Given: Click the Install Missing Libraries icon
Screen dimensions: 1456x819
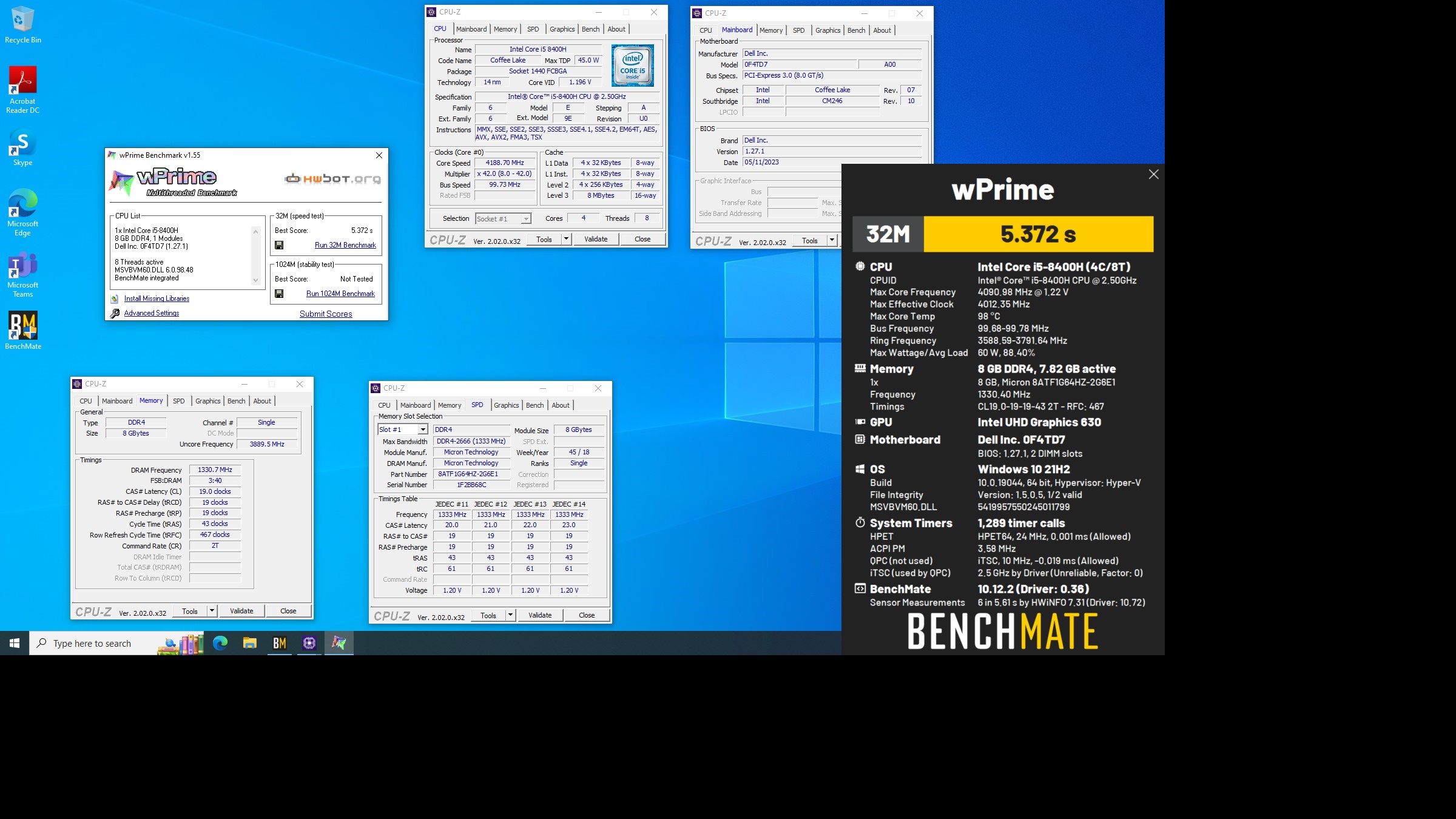Looking at the screenshot, I should [x=115, y=298].
